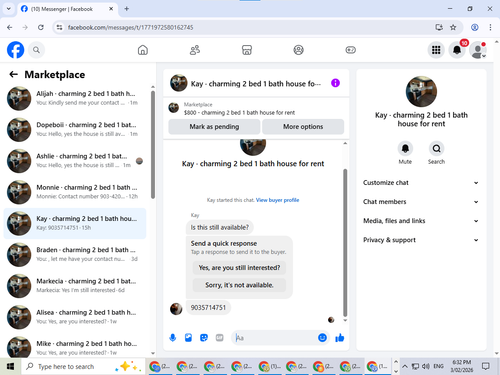Screen dimensions: 500x375
Task: Open Chrome three-dot menu
Action: pos(490,27)
